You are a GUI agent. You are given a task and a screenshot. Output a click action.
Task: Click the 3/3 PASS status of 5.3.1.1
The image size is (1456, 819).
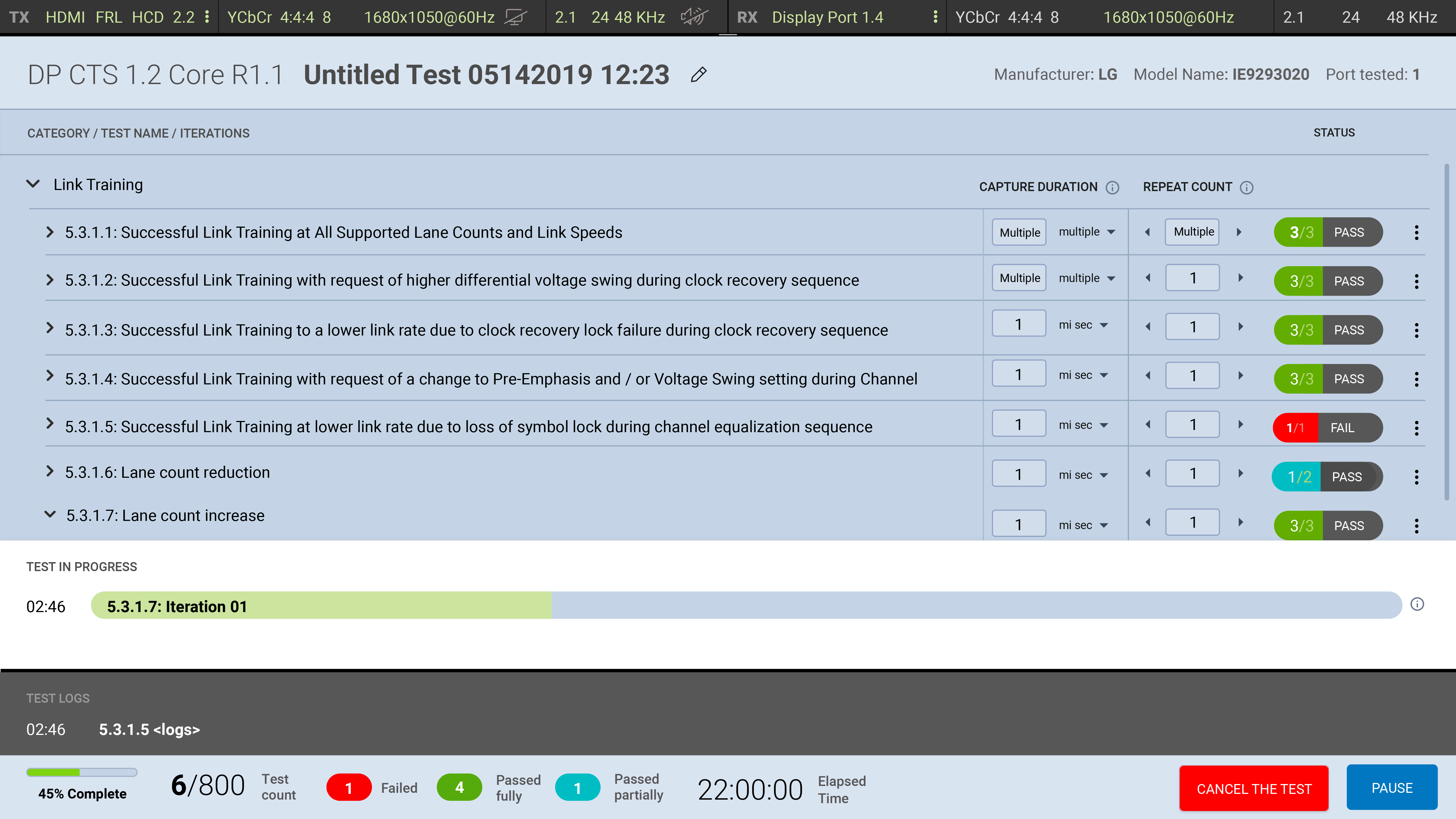tap(1328, 232)
